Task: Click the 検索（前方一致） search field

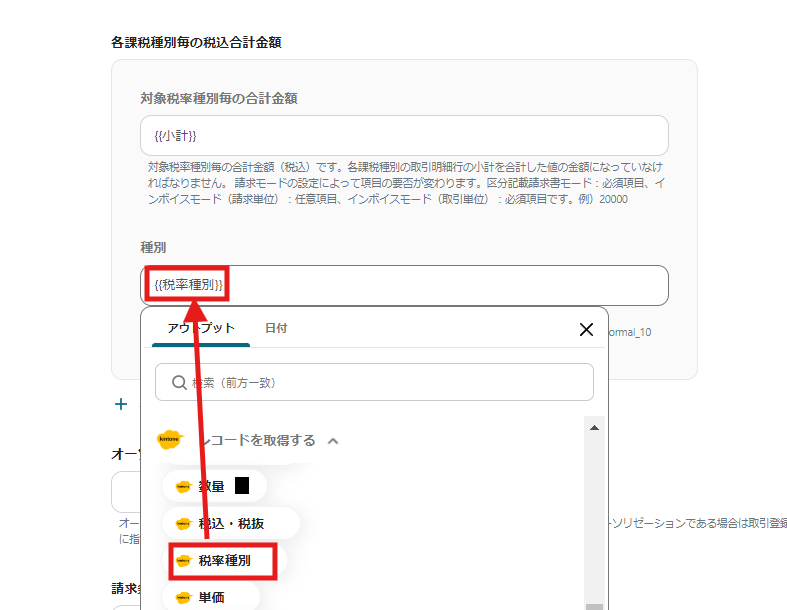Action: (374, 382)
